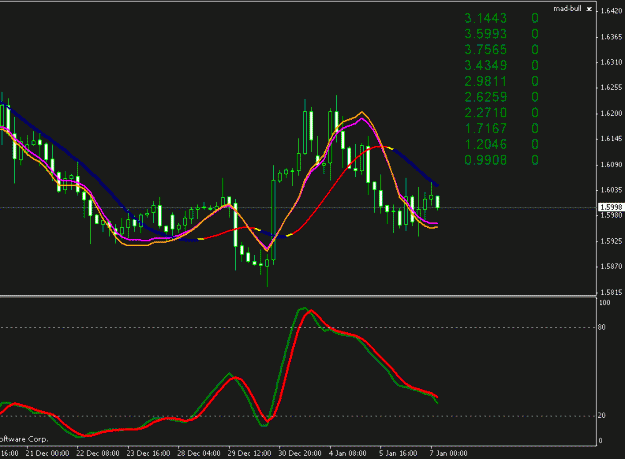Click the 30 Dec 20:00 time label
This screenshot has height=459, width=625.
[x=300, y=453]
